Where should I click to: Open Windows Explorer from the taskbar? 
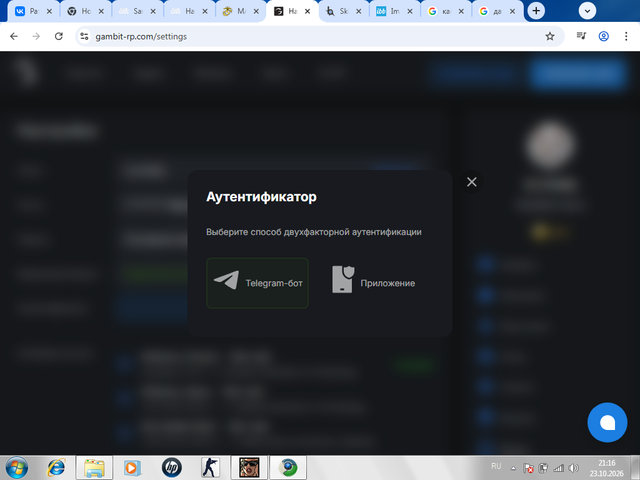point(94,467)
